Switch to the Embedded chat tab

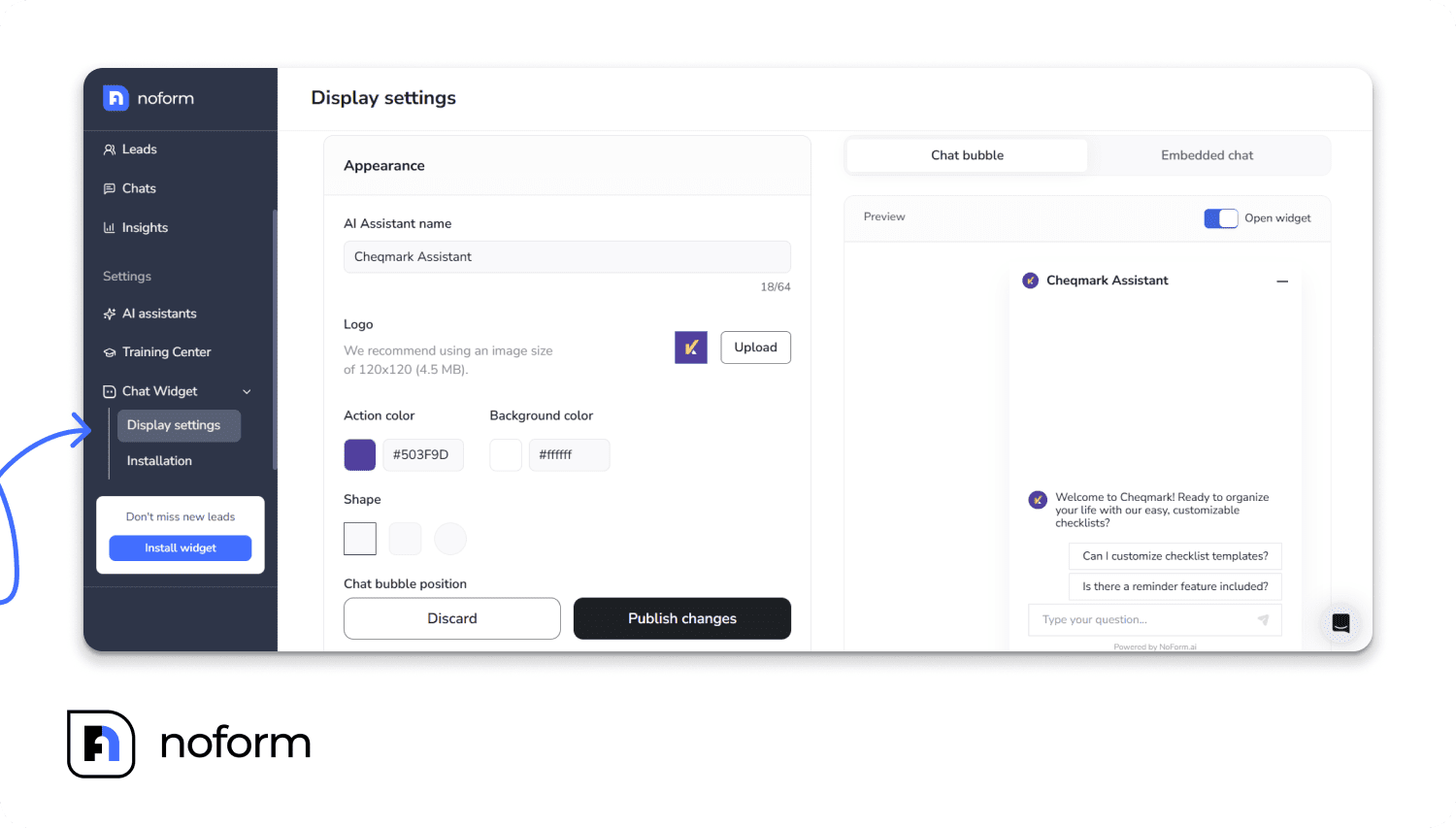point(1207,155)
